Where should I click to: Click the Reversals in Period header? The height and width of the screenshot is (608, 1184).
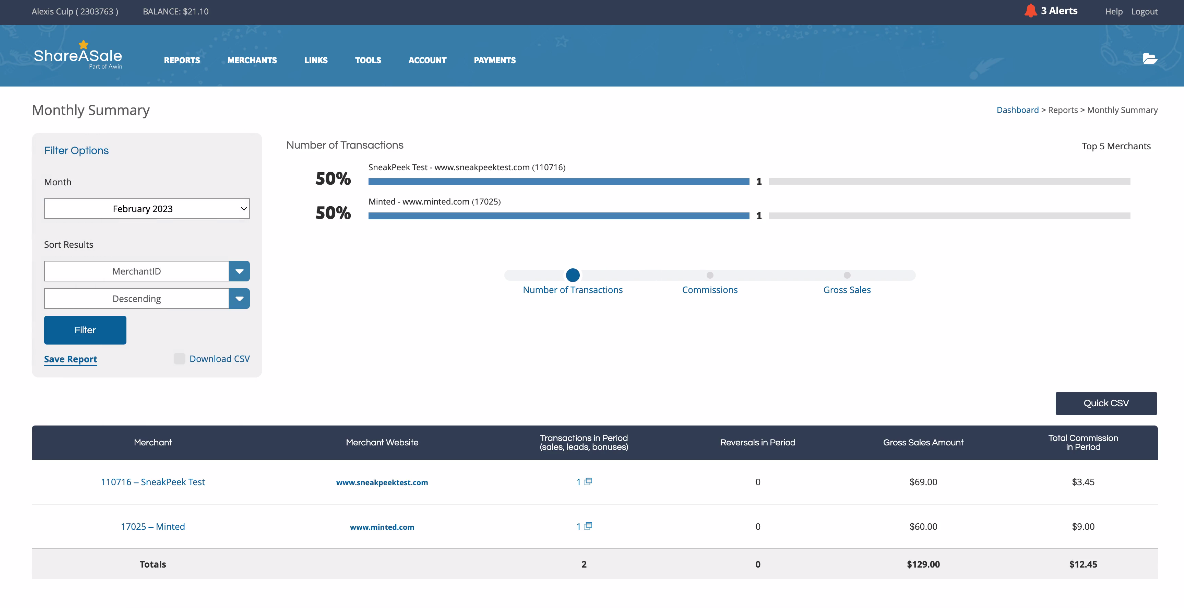pyautogui.click(x=757, y=443)
